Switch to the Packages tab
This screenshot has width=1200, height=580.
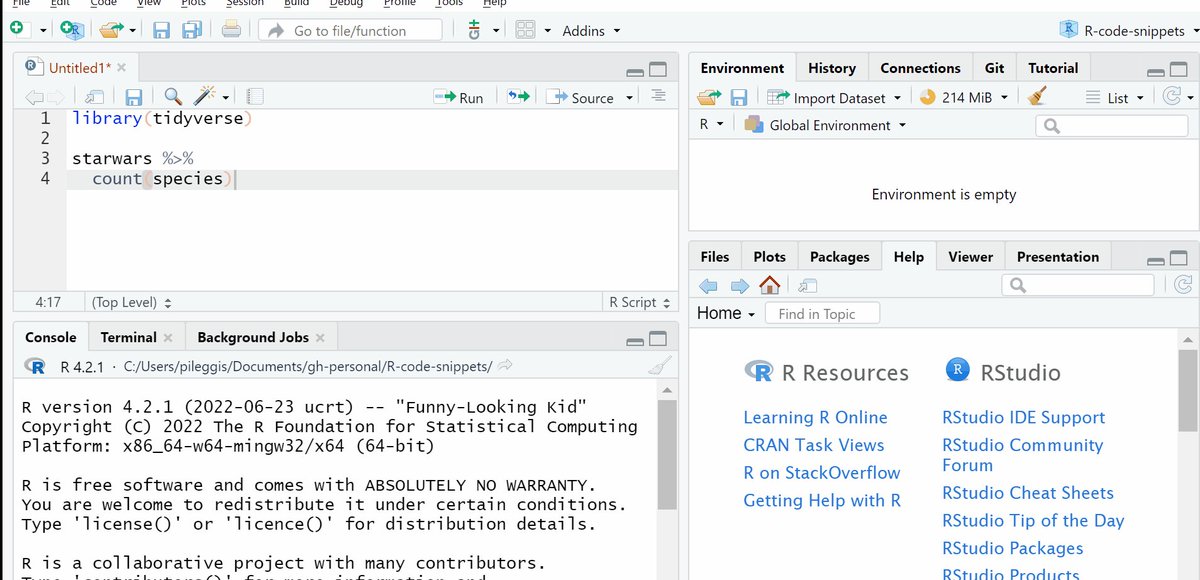pos(839,257)
